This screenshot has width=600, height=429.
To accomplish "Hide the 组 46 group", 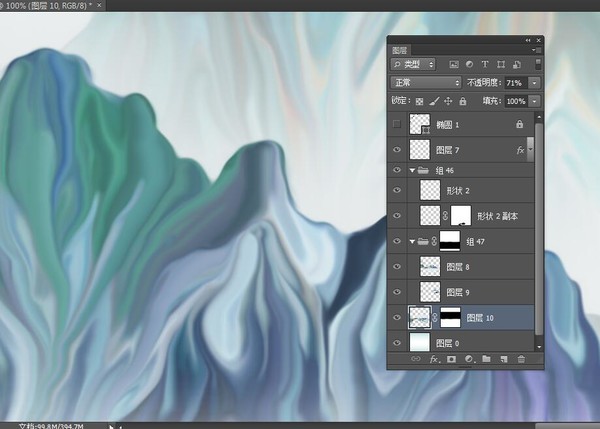I will click(x=397, y=170).
